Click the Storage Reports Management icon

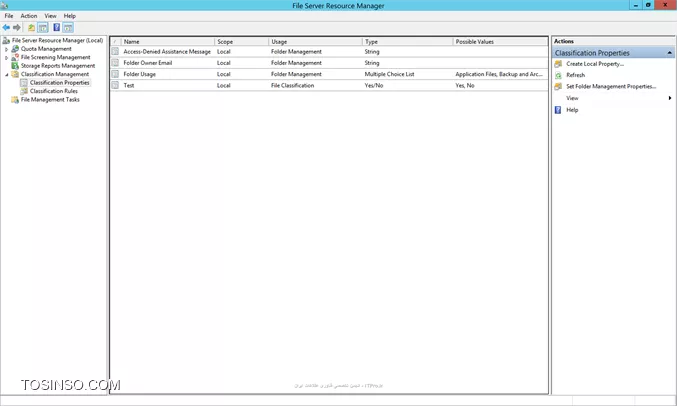[x=15, y=66]
